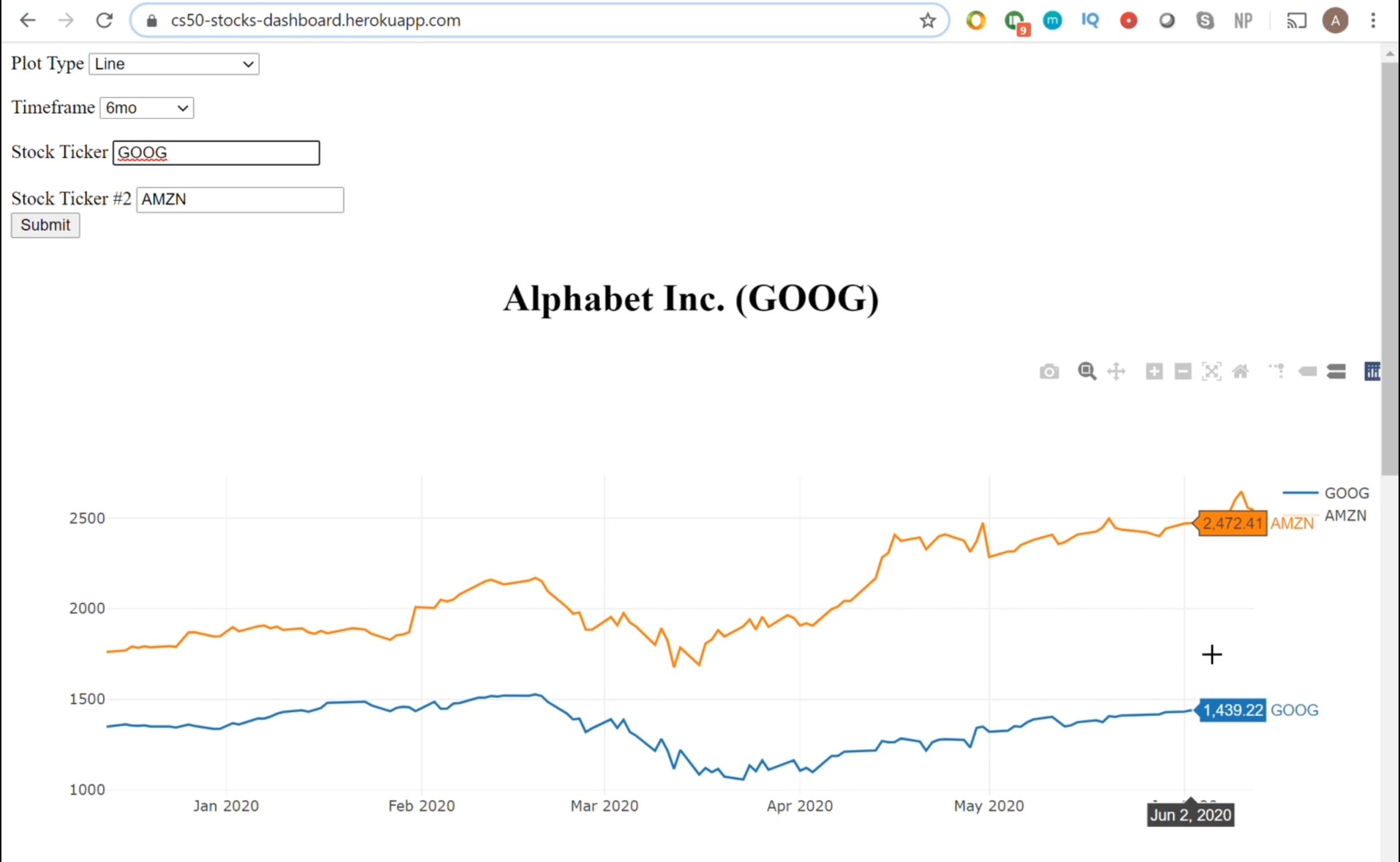The image size is (1400, 862).
Task: Enable compare data on hover mode
Action: click(x=1336, y=372)
